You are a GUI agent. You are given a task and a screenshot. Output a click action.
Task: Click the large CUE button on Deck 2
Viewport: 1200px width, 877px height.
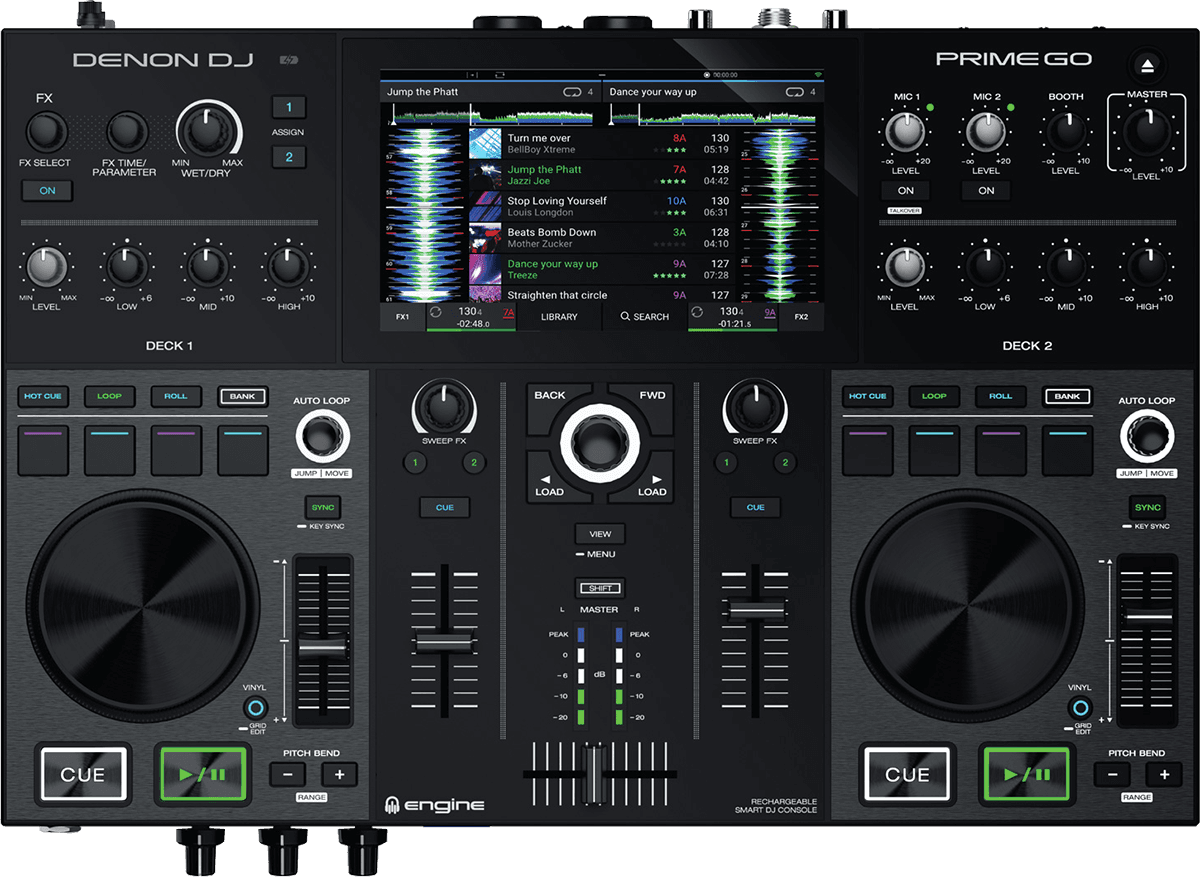[x=908, y=774]
